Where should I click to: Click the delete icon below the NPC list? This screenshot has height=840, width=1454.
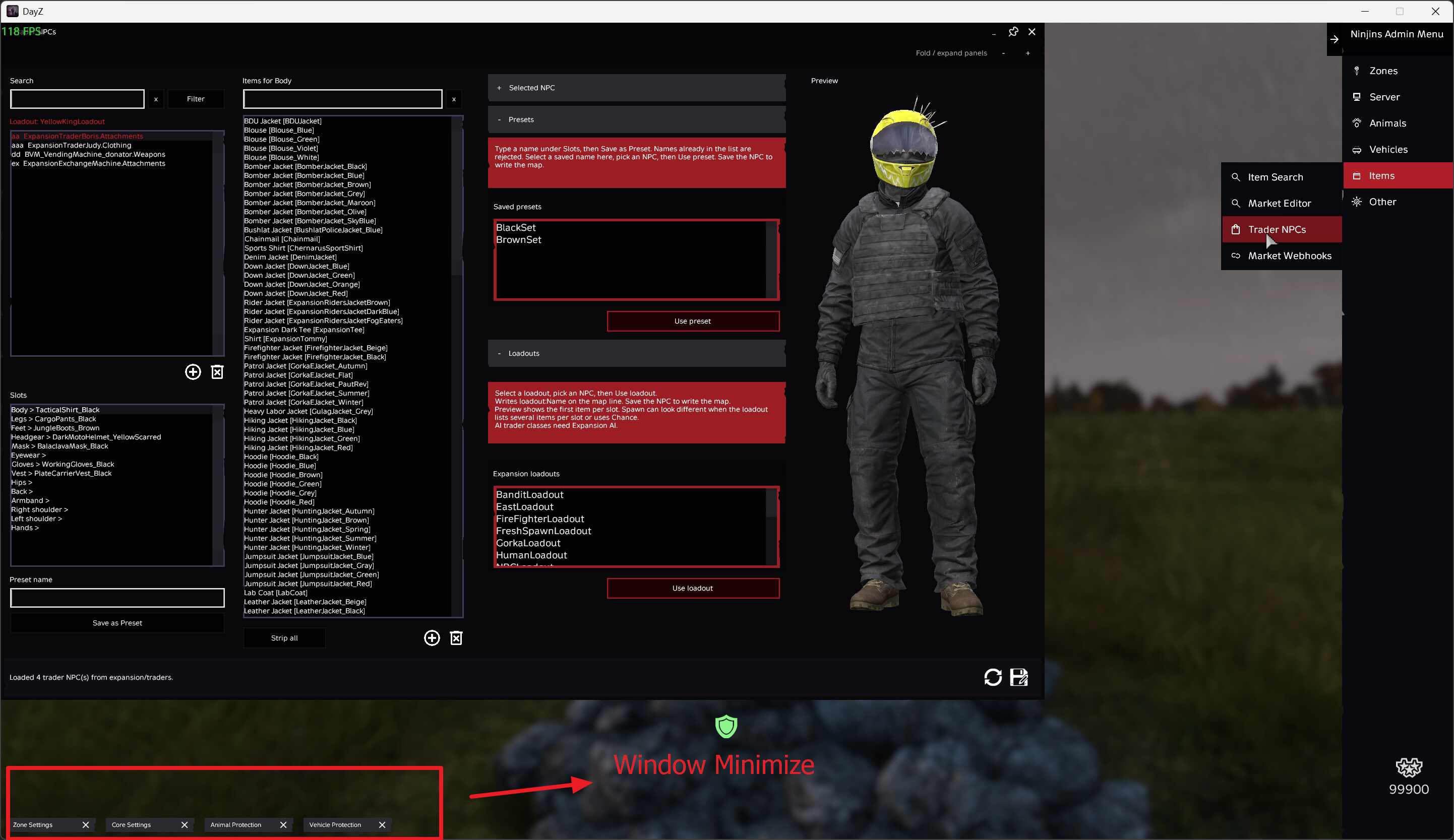tap(217, 372)
